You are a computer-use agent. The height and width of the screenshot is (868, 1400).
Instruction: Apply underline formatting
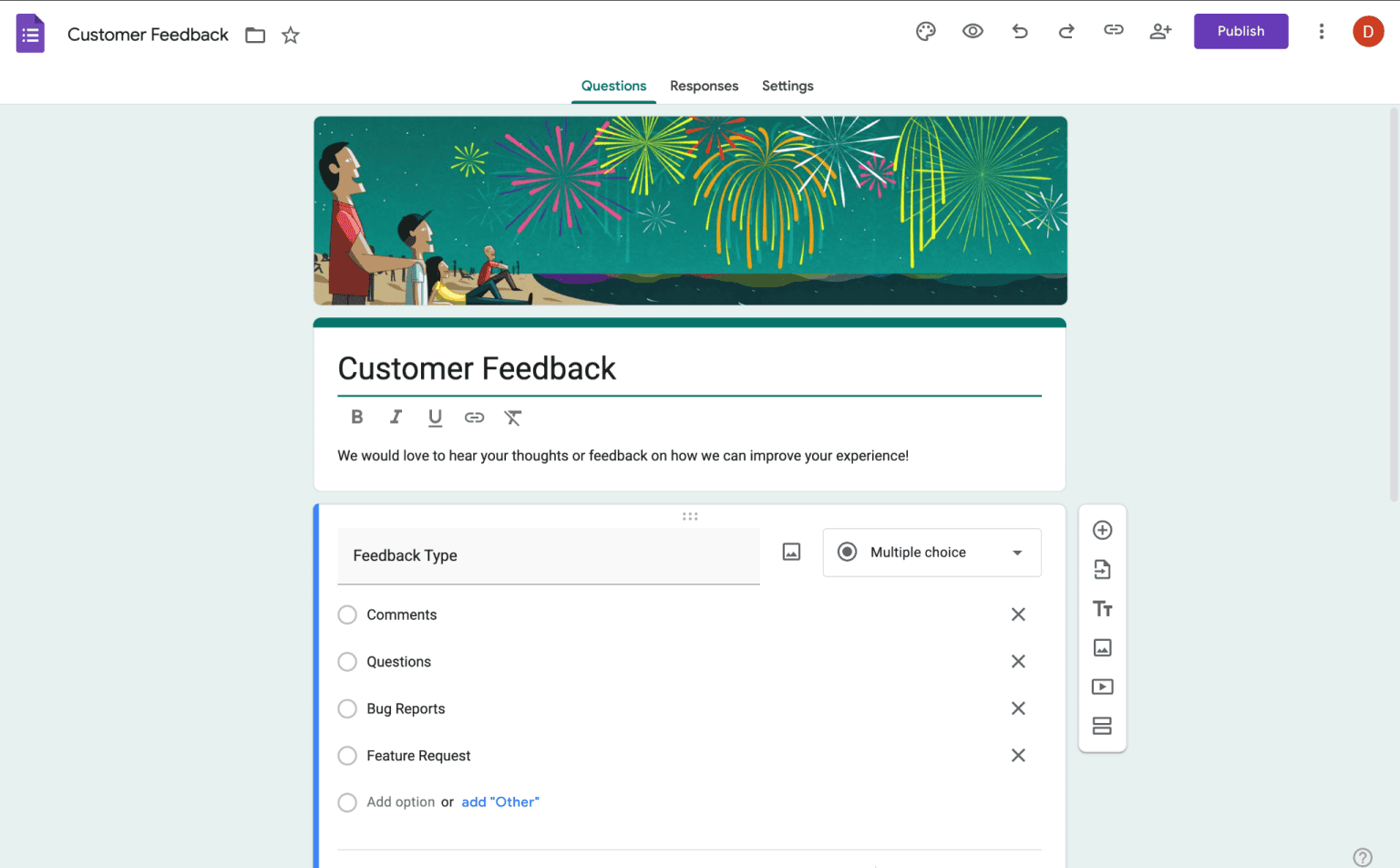(x=435, y=418)
